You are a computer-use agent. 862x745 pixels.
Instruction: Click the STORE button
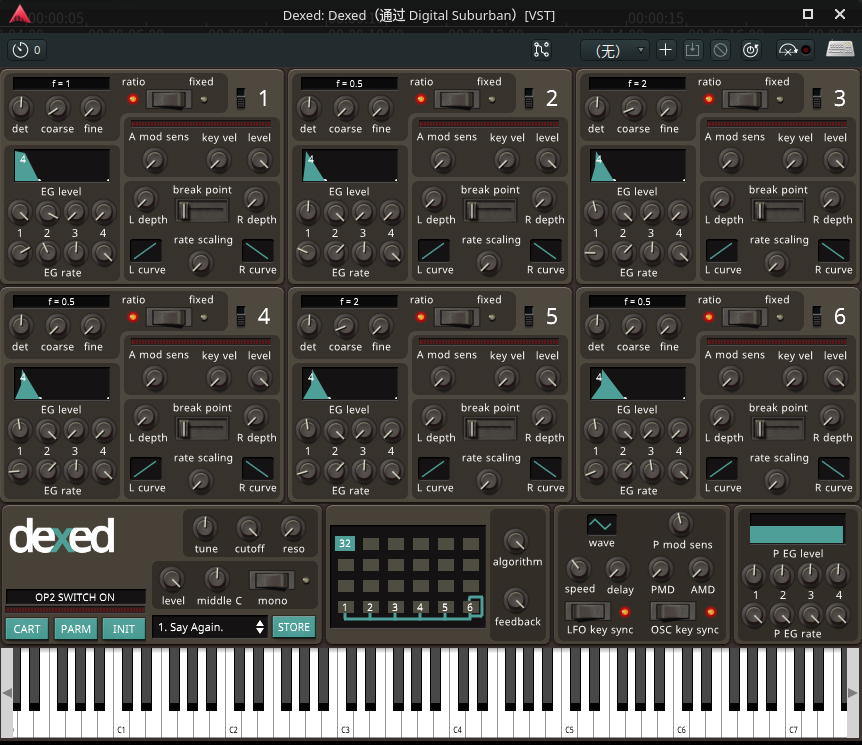click(294, 627)
